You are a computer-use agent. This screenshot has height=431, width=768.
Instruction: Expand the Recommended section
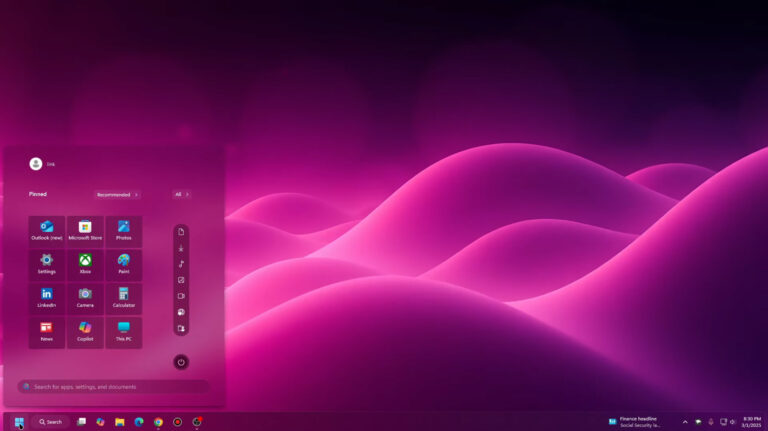117,194
